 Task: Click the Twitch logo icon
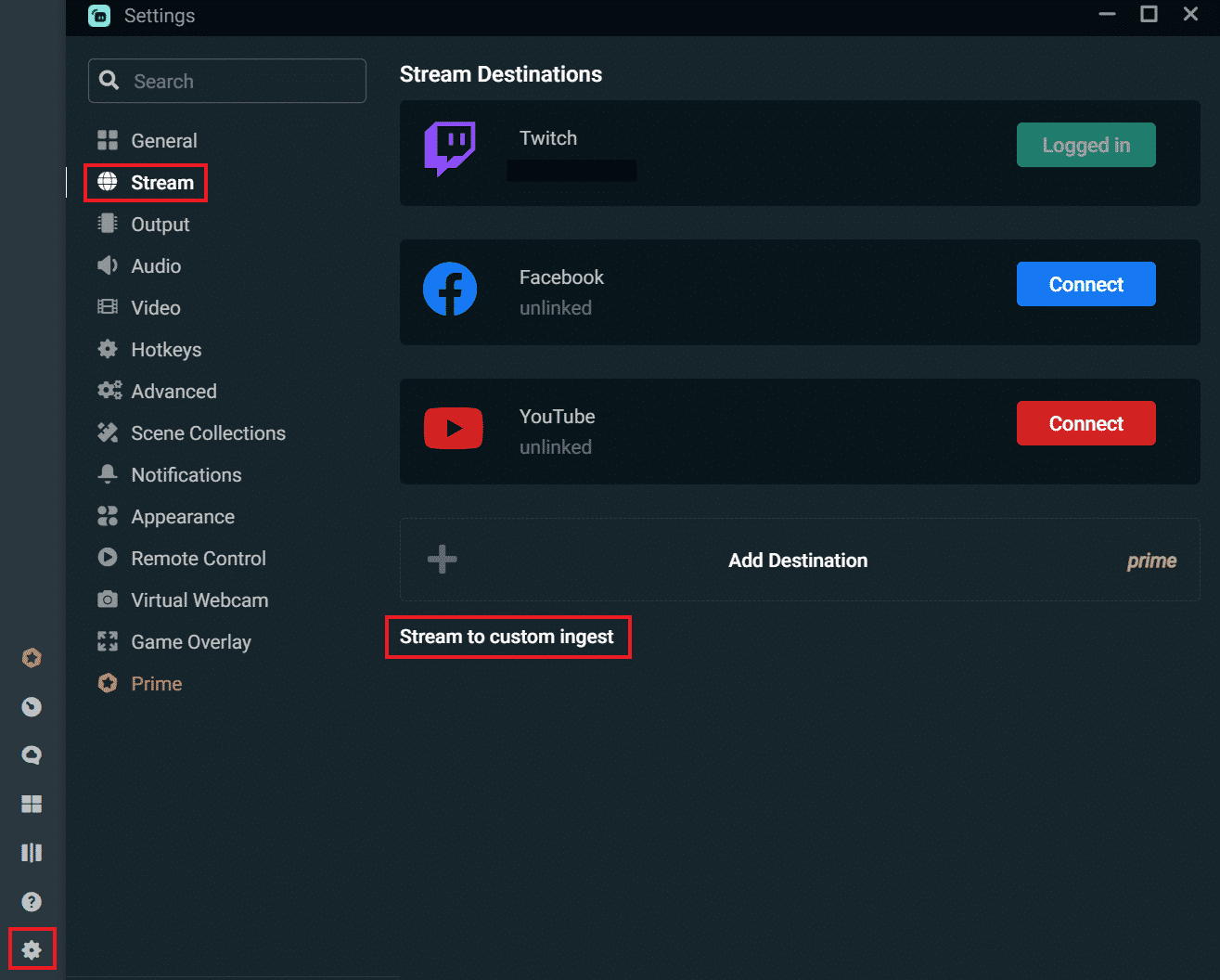click(x=450, y=148)
